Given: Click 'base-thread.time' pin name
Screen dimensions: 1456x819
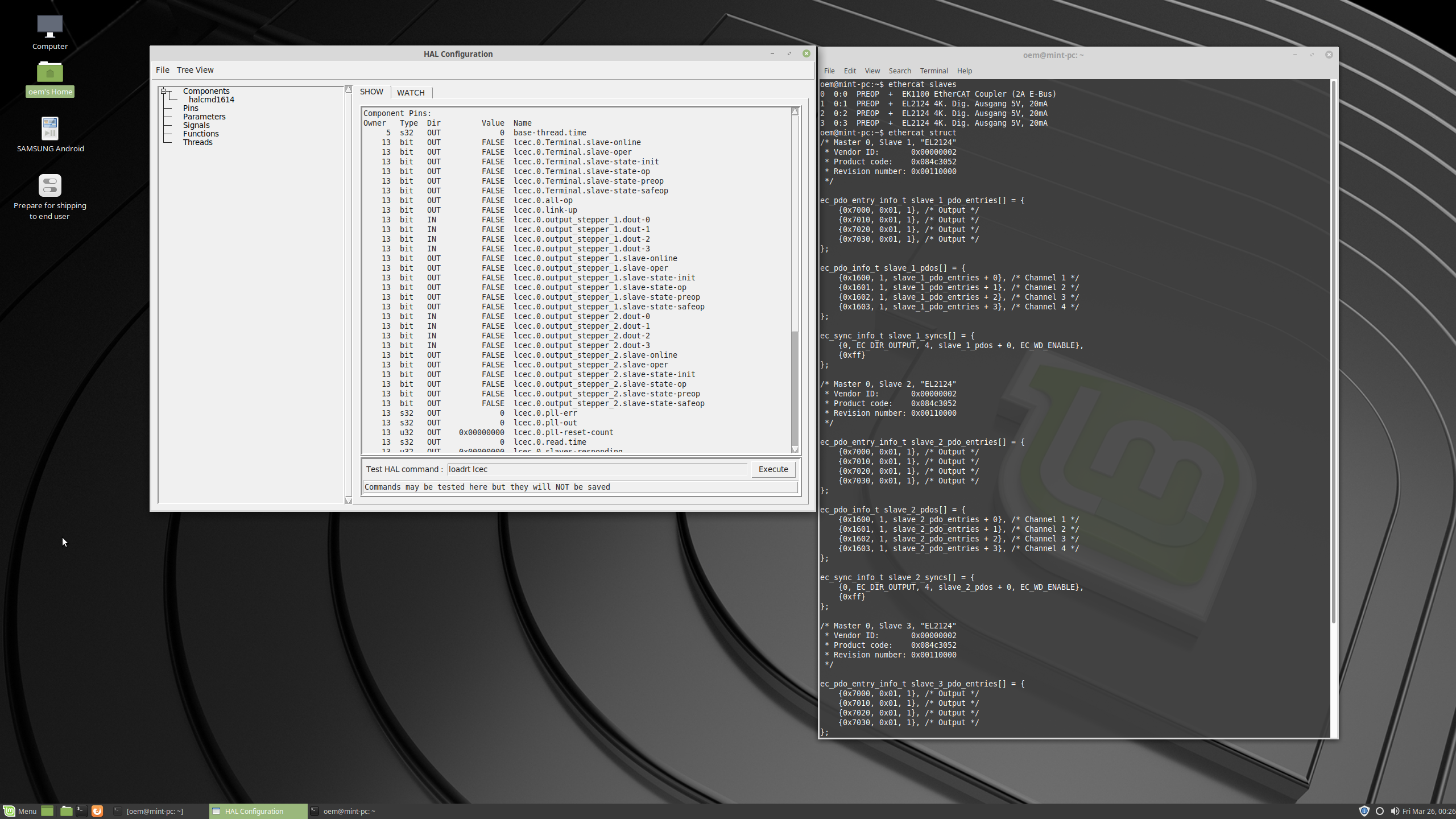Looking at the screenshot, I should pos(549,133).
